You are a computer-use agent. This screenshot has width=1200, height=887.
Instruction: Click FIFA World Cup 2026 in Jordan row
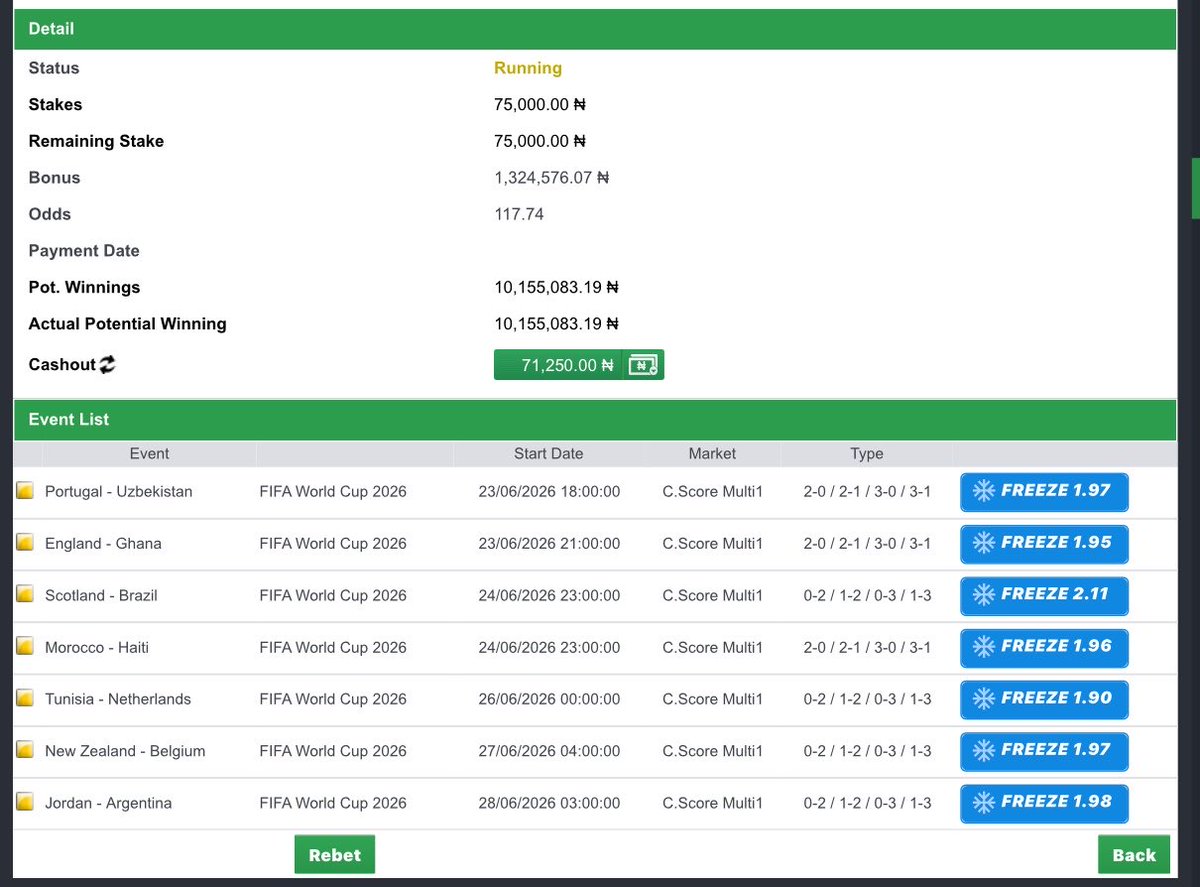pos(333,803)
